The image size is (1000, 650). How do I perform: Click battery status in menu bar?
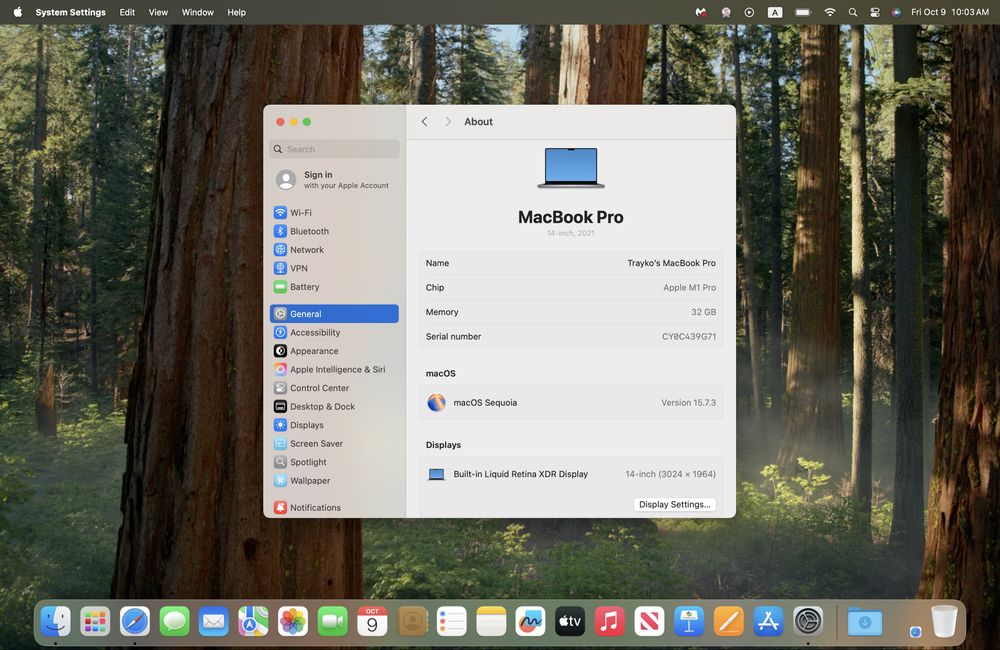(802, 12)
